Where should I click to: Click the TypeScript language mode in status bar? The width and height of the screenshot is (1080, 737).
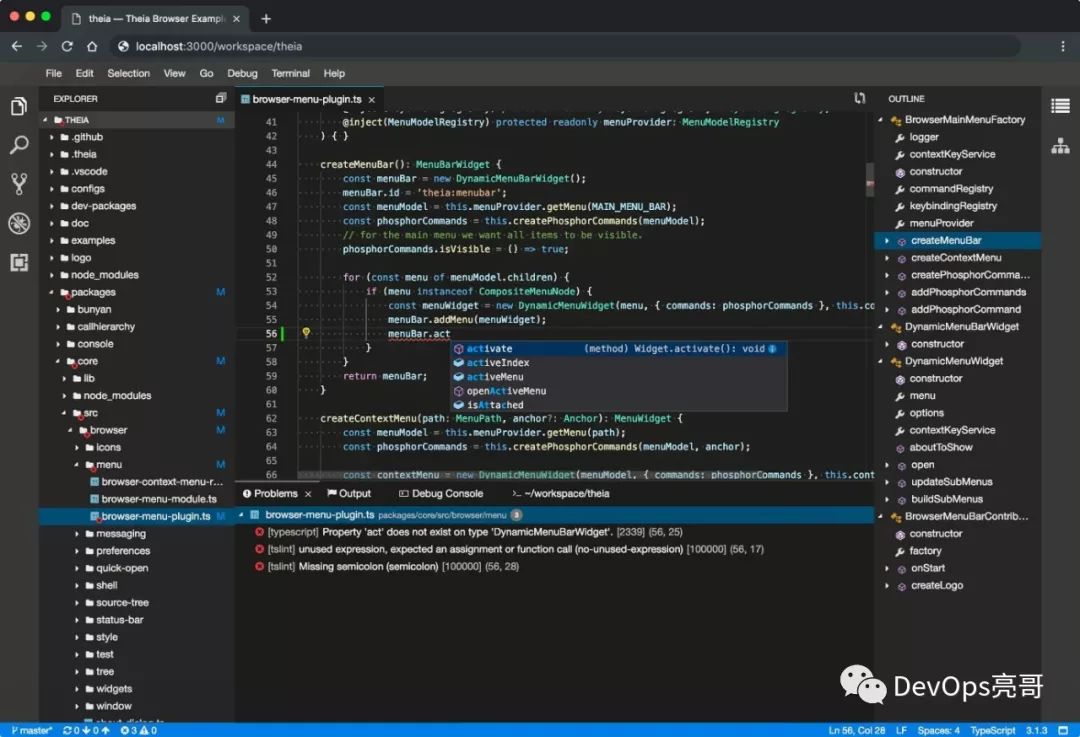(x=992, y=730)
